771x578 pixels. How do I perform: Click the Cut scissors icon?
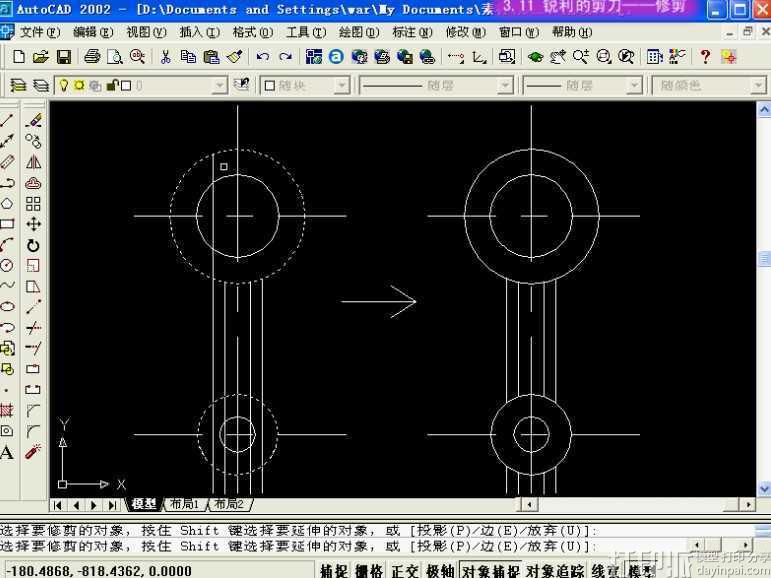(166, 57)
